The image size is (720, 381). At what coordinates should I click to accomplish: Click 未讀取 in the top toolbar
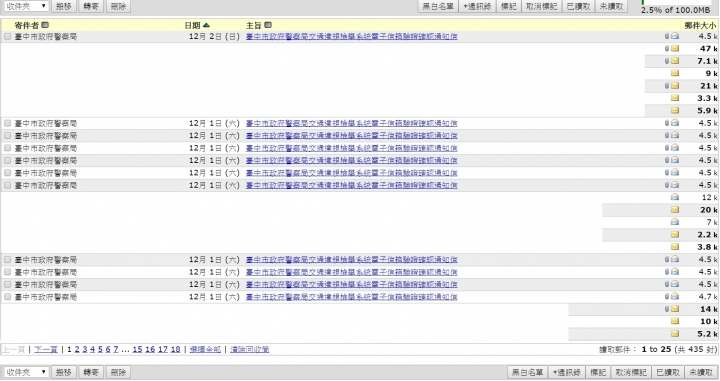click(612, 6)
